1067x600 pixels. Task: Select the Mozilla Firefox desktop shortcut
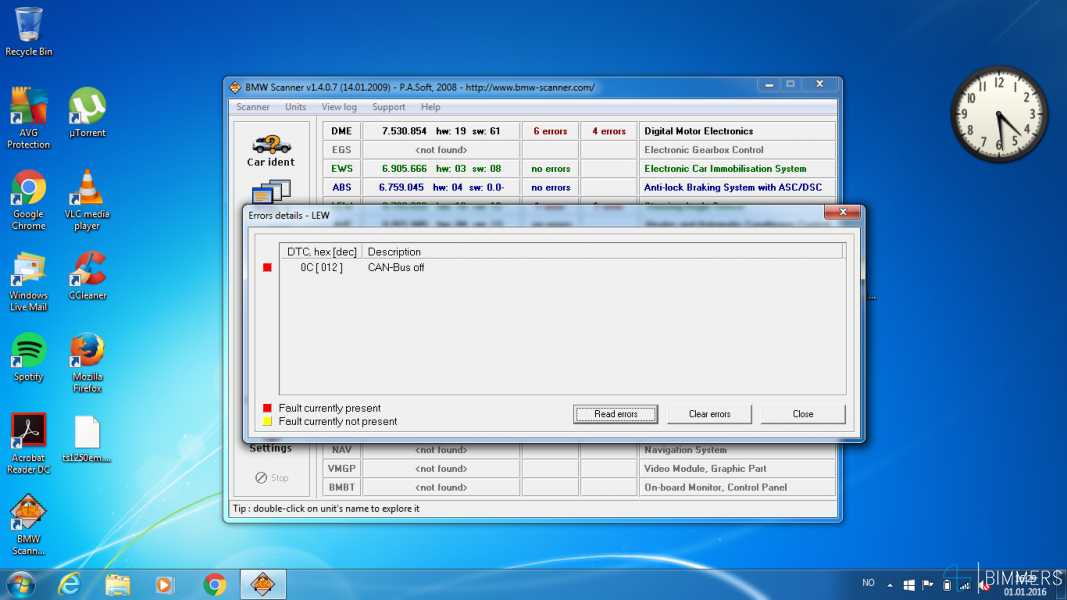pyautogui.click(x=87, y=363)
